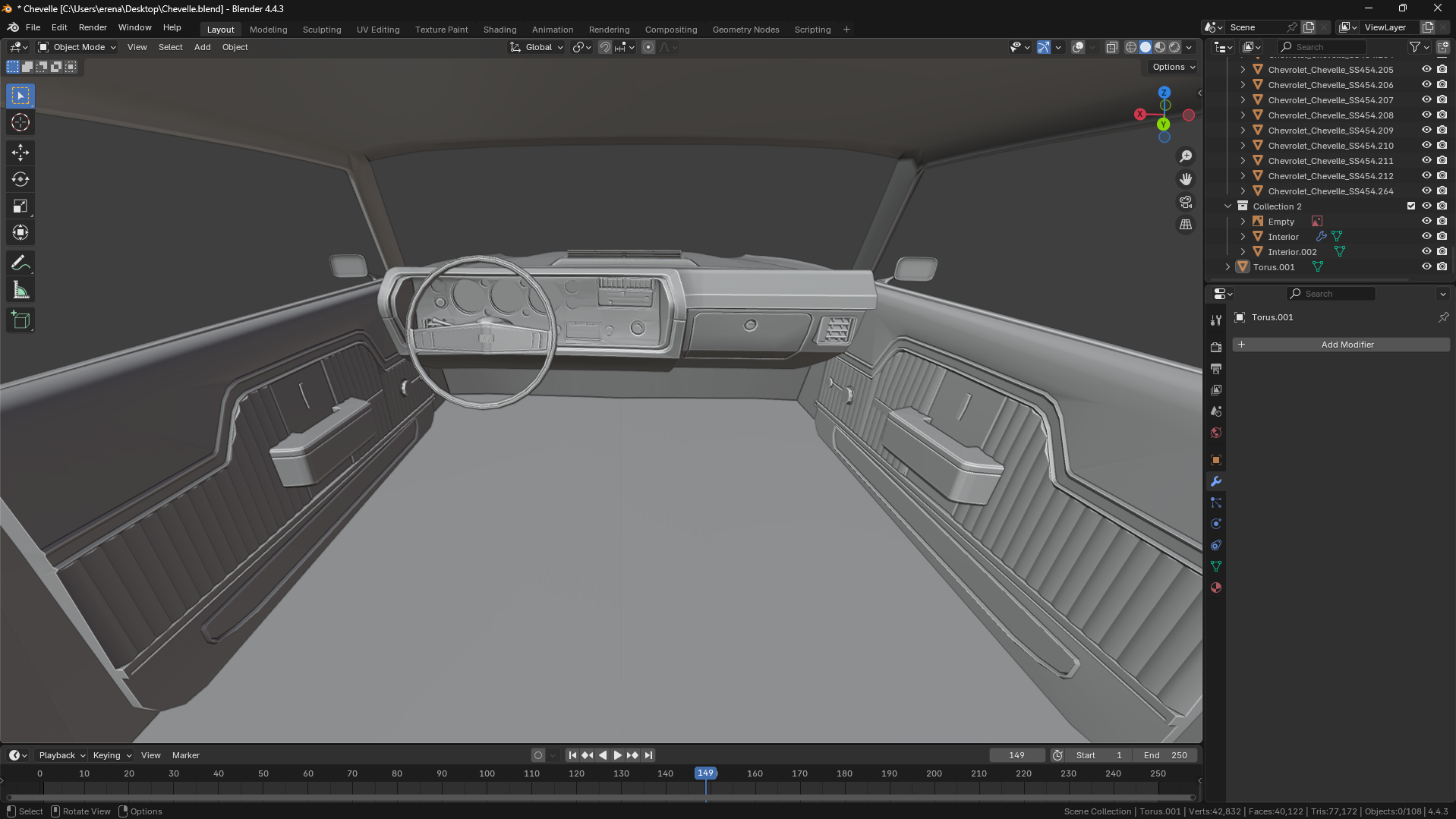
Task: Open the viewport Add menu
Action: coord(202,47)
